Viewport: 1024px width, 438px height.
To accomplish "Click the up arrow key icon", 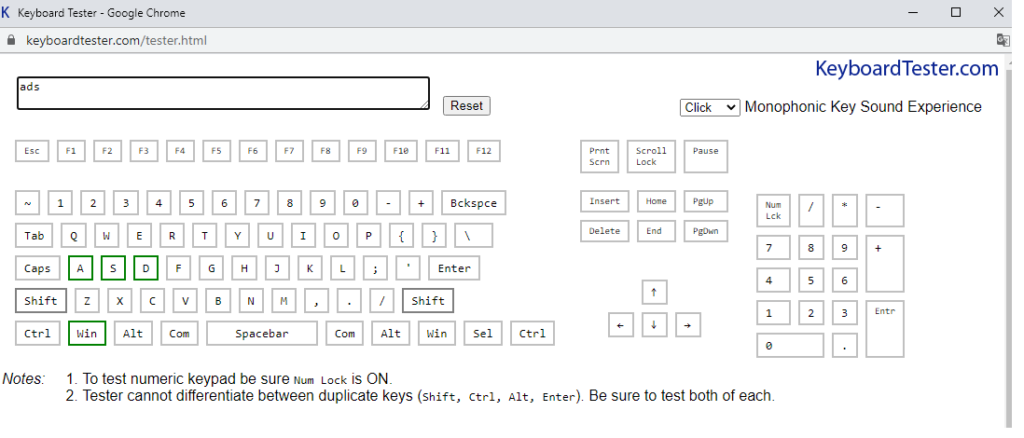I will pyautogui.click(x=653, y=292).
